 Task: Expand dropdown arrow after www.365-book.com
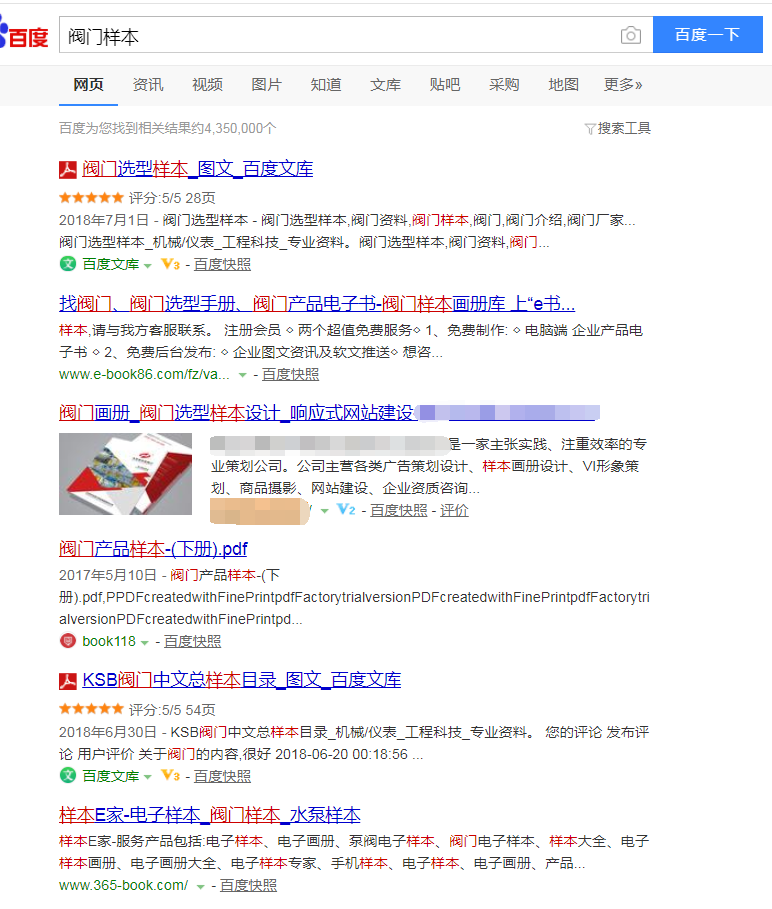click(x=201, y=886)
